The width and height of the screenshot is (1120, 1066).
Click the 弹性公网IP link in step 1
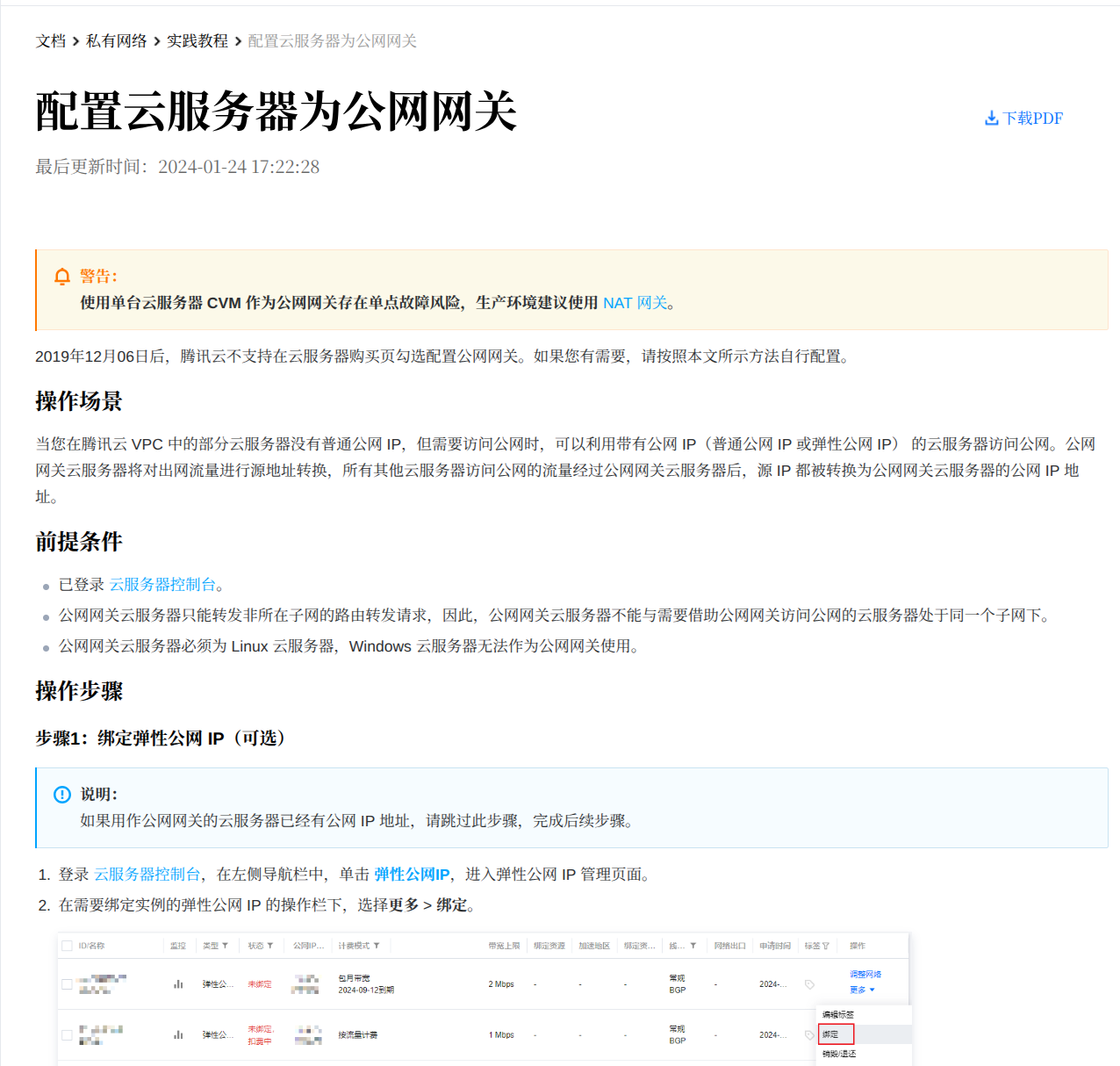pos(412,875)
